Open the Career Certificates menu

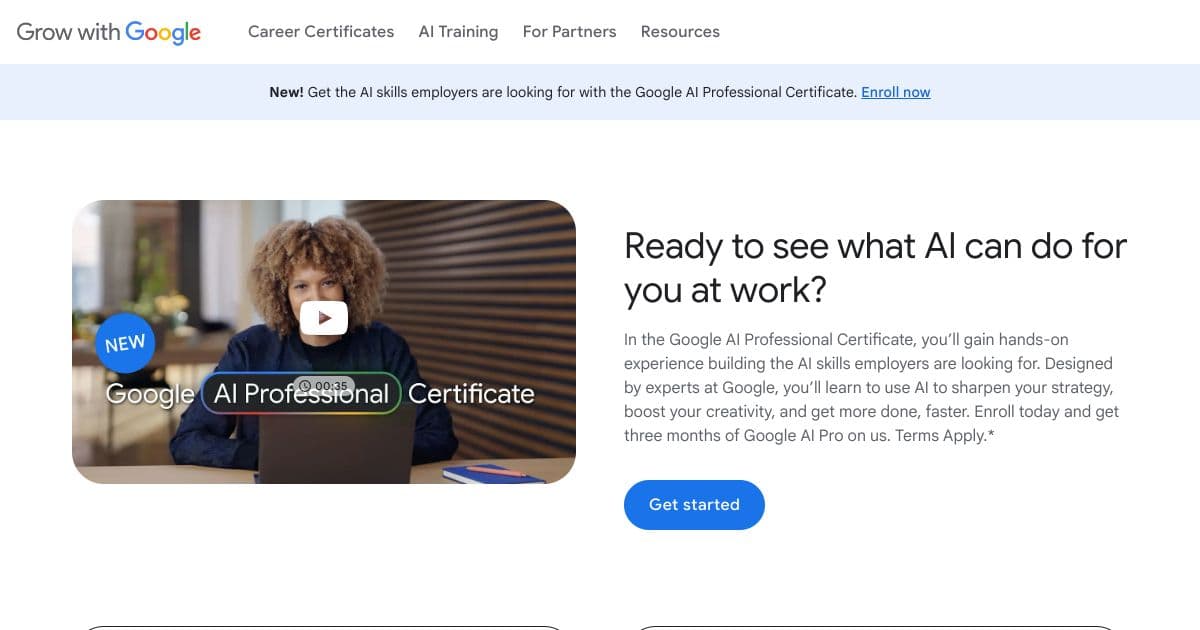pos(321,32)
